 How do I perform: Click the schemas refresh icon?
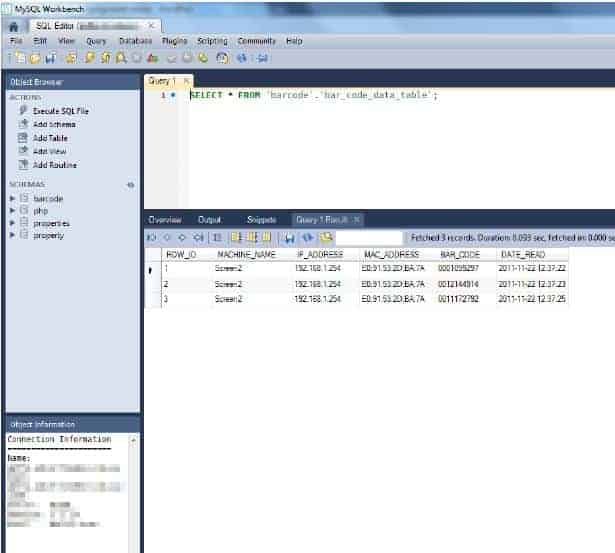130,185
